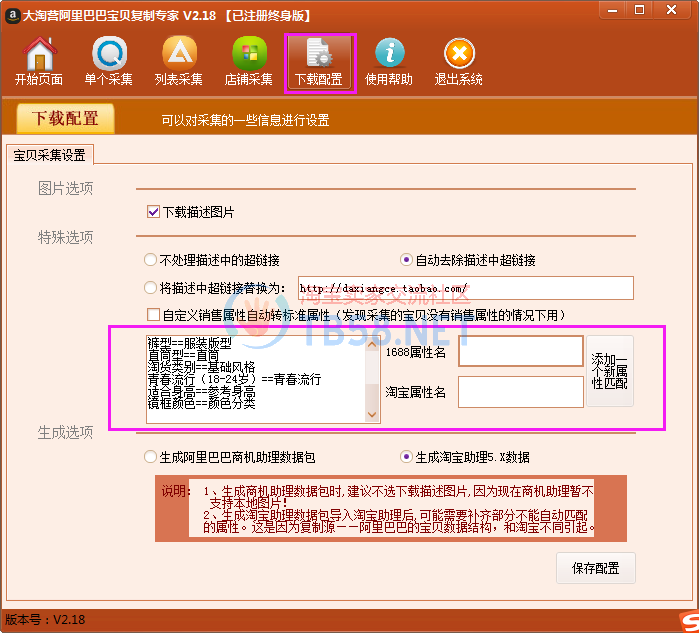
Task: Select 不处理描述中的超链接 radio option
Action: click(151, 260)
